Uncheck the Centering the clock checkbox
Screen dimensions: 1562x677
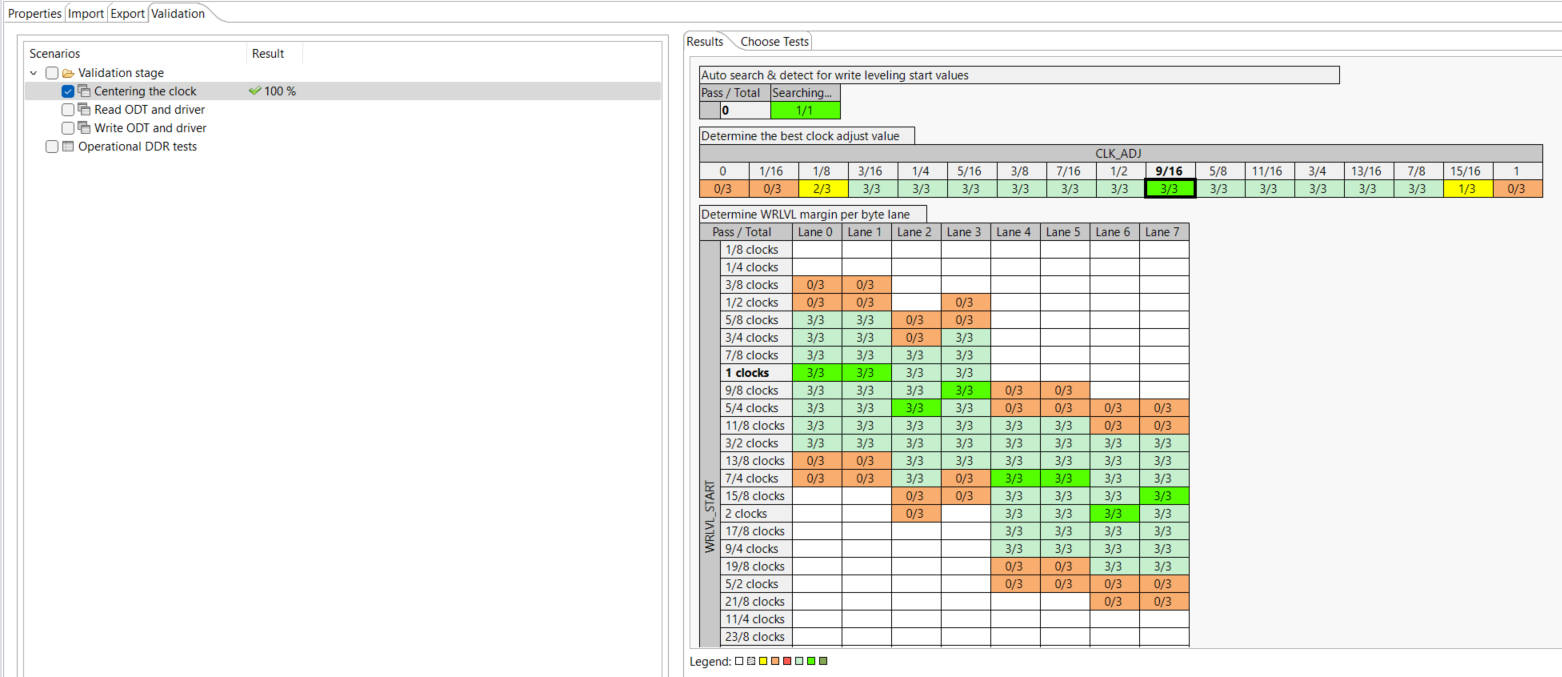click(67, 90)
